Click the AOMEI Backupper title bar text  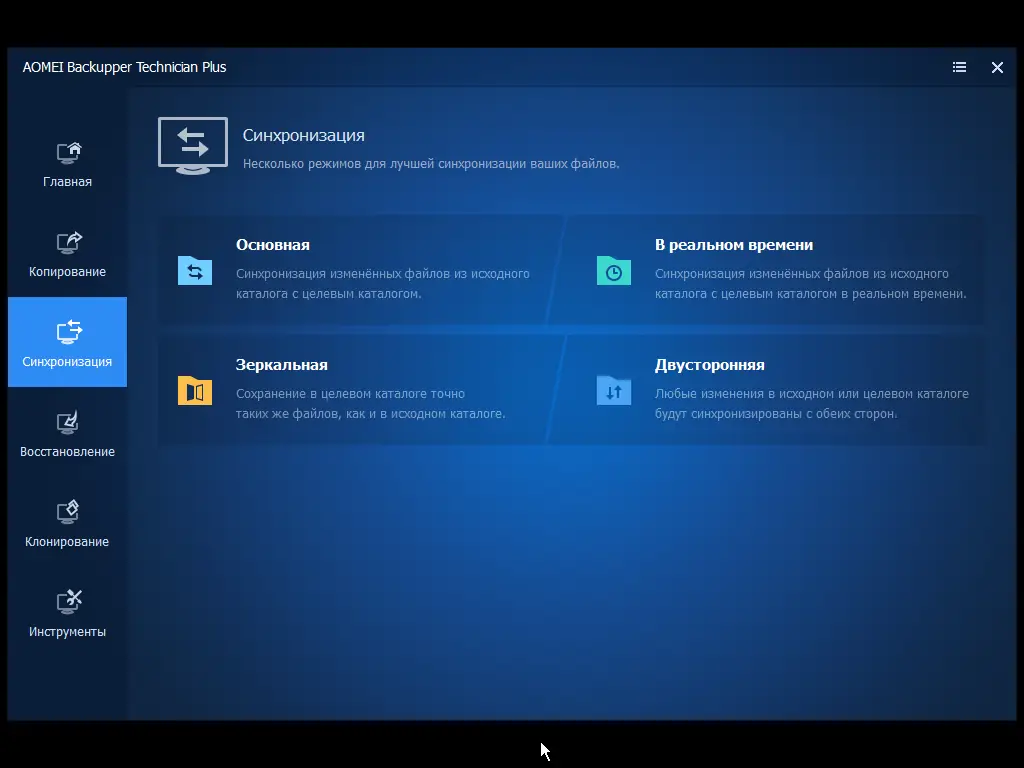[x=124, y=67]
